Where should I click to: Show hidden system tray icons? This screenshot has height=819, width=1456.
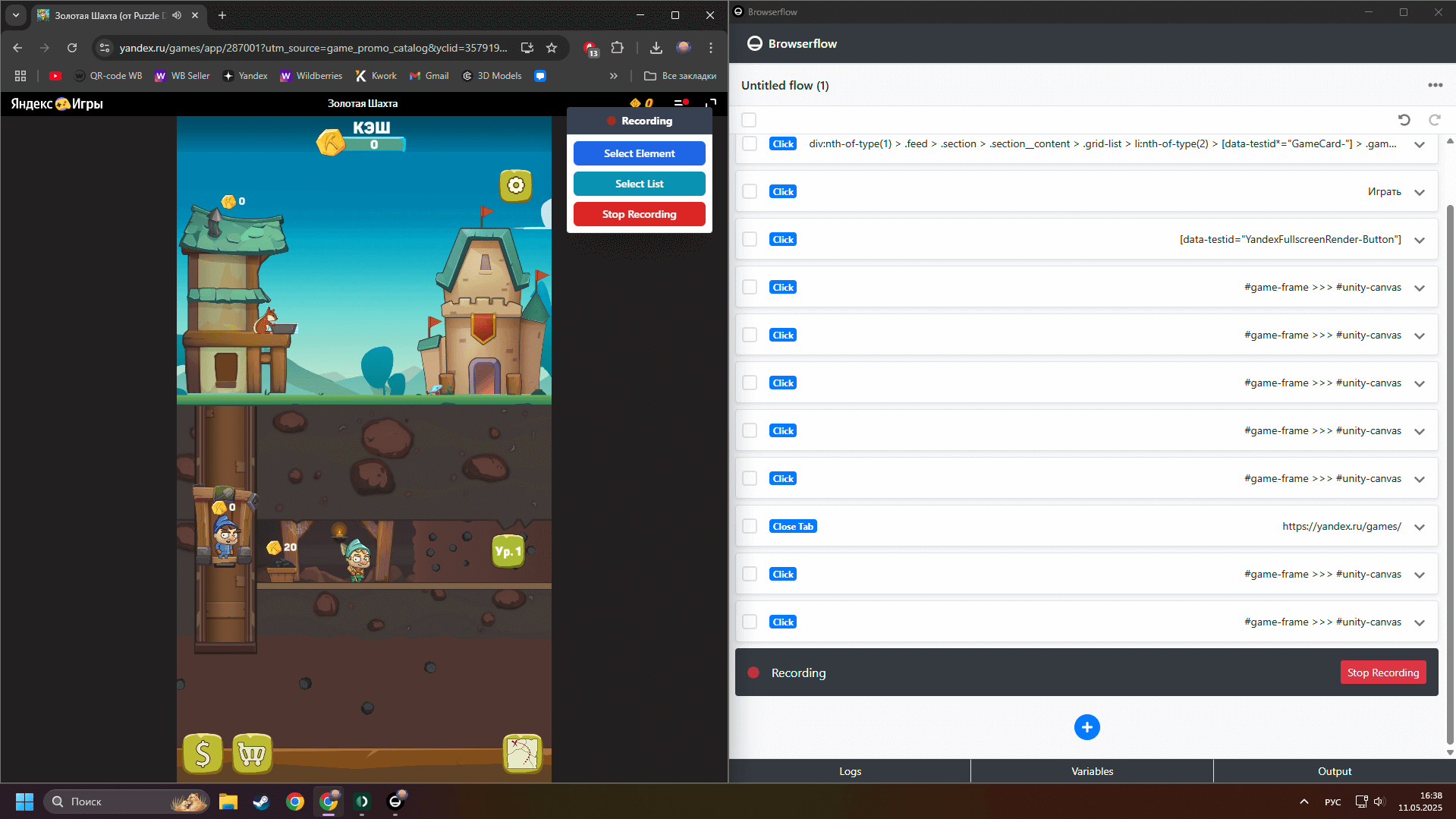[x=1303, y=802]
